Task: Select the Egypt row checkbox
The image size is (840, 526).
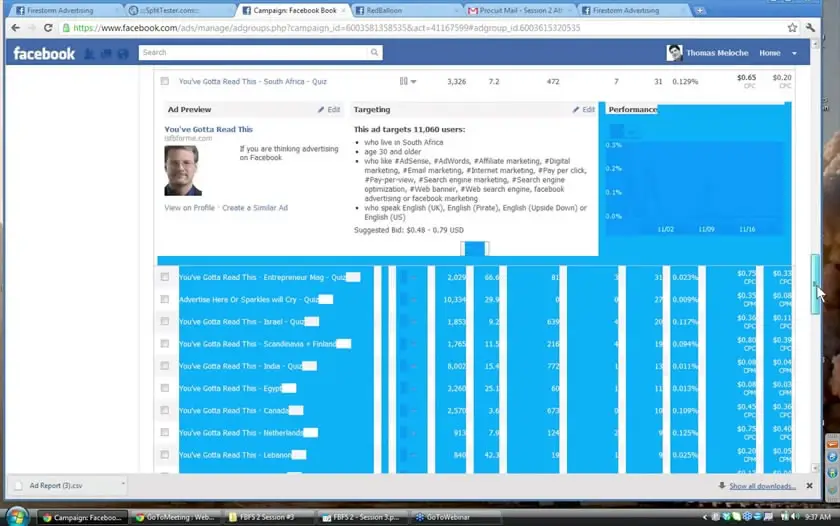Action: (164, 388)
